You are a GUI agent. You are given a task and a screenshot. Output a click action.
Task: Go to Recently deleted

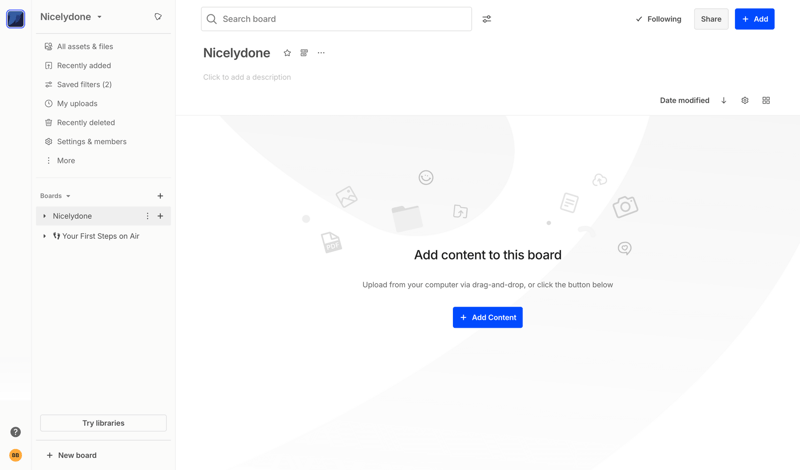[x=85, y=123]
